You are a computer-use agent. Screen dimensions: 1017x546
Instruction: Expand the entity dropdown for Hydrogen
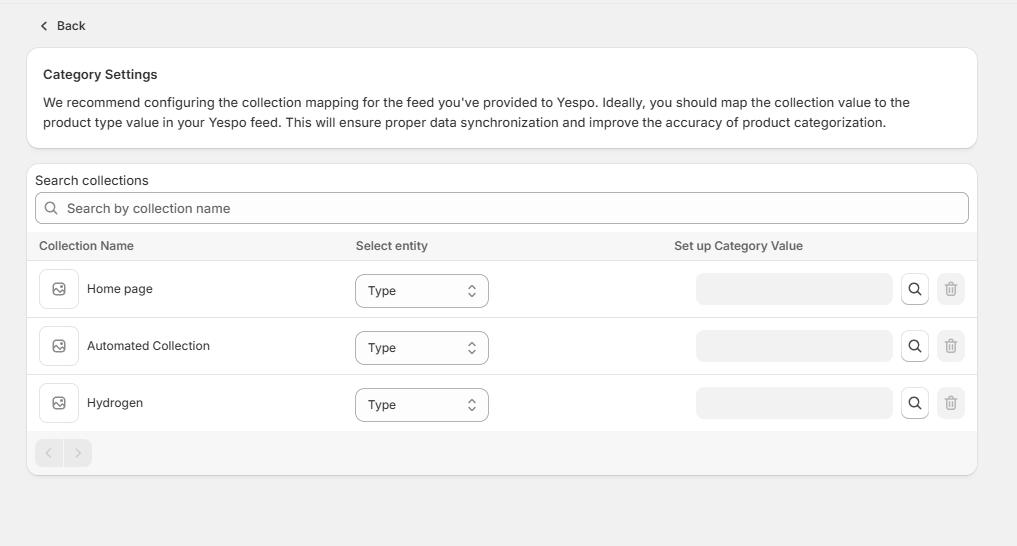pos(422,405)
